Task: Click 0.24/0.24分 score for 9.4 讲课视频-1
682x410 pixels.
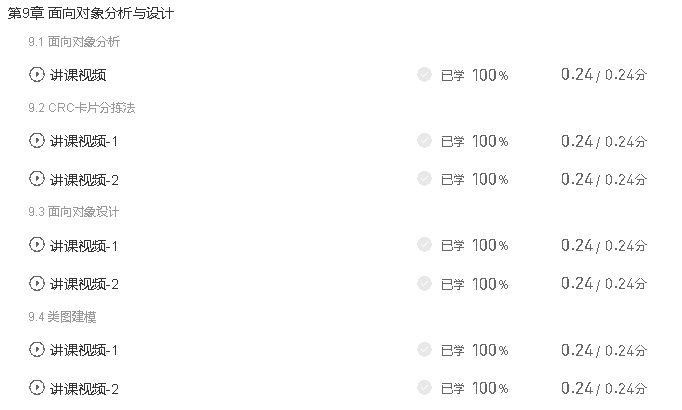Action: [603, 350]
